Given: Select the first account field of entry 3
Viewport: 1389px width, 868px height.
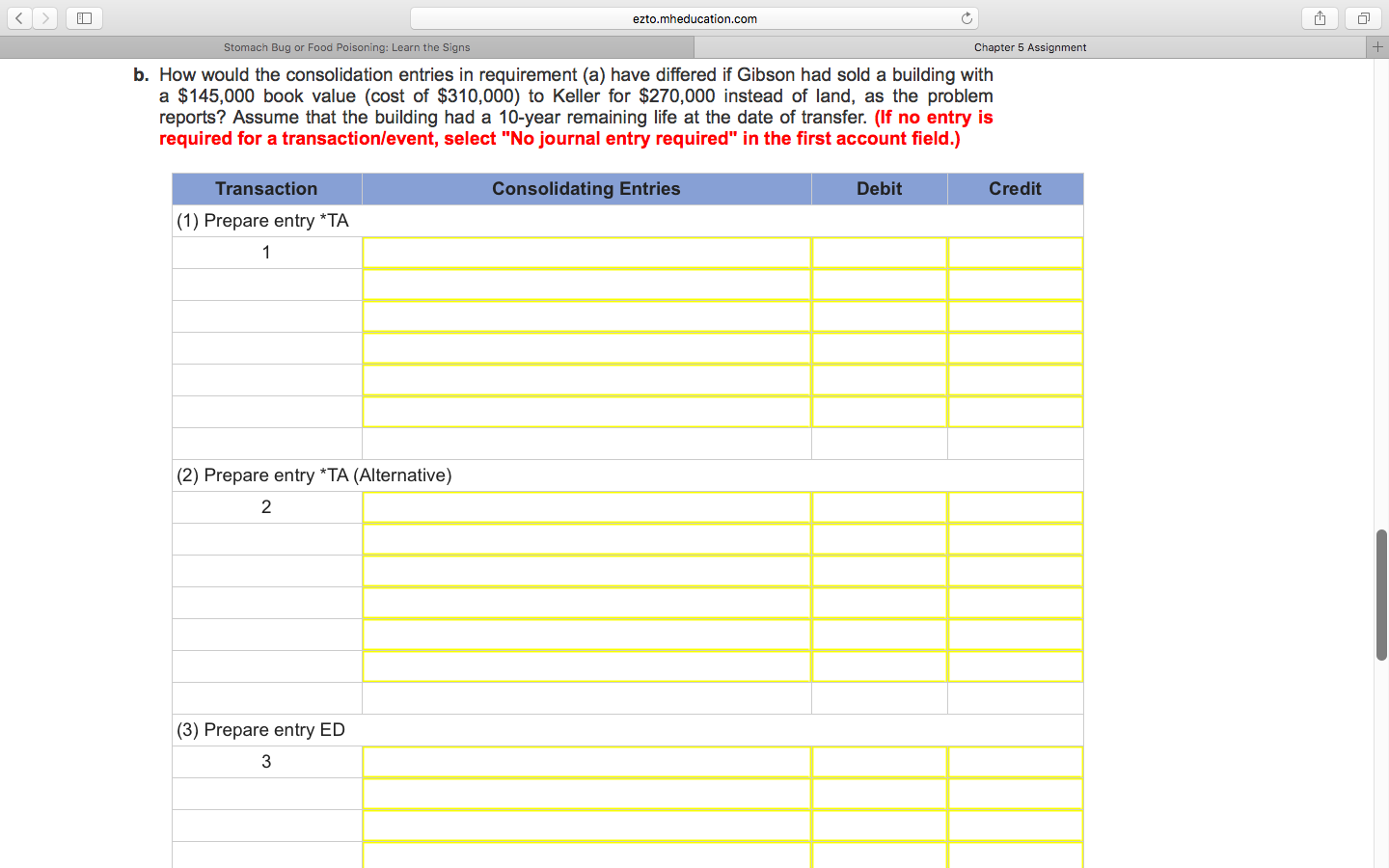Looking at the screenshot, I should [586, 762].
